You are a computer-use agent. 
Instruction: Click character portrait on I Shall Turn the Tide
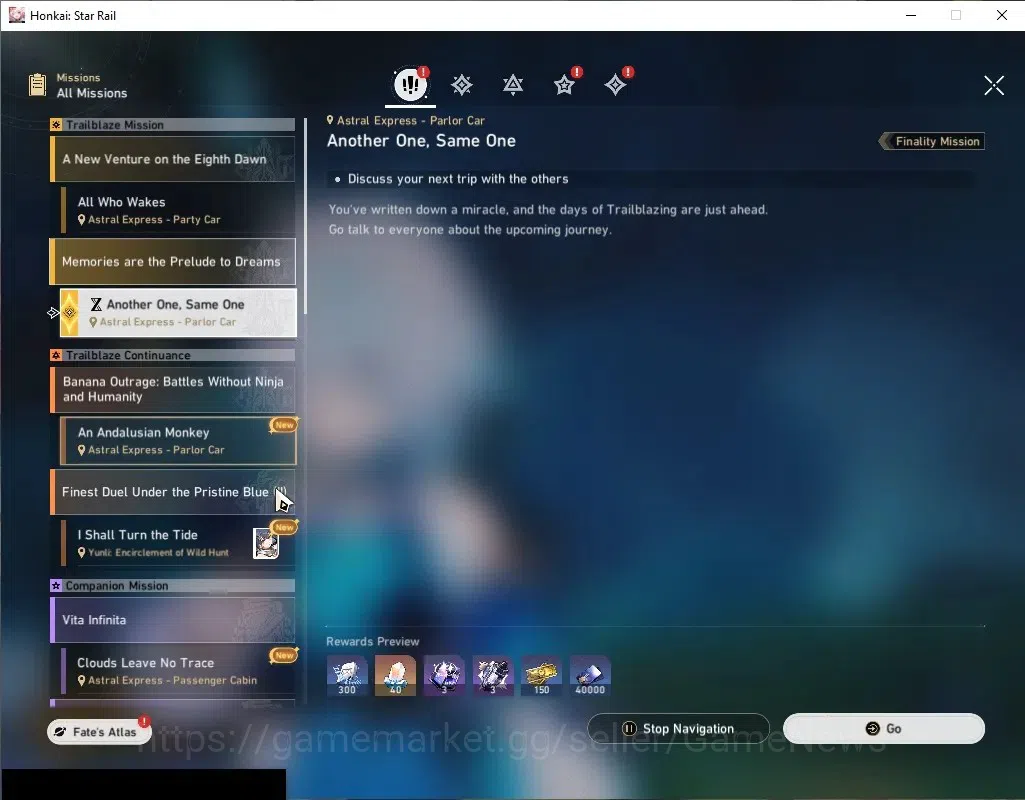[266, 543]
